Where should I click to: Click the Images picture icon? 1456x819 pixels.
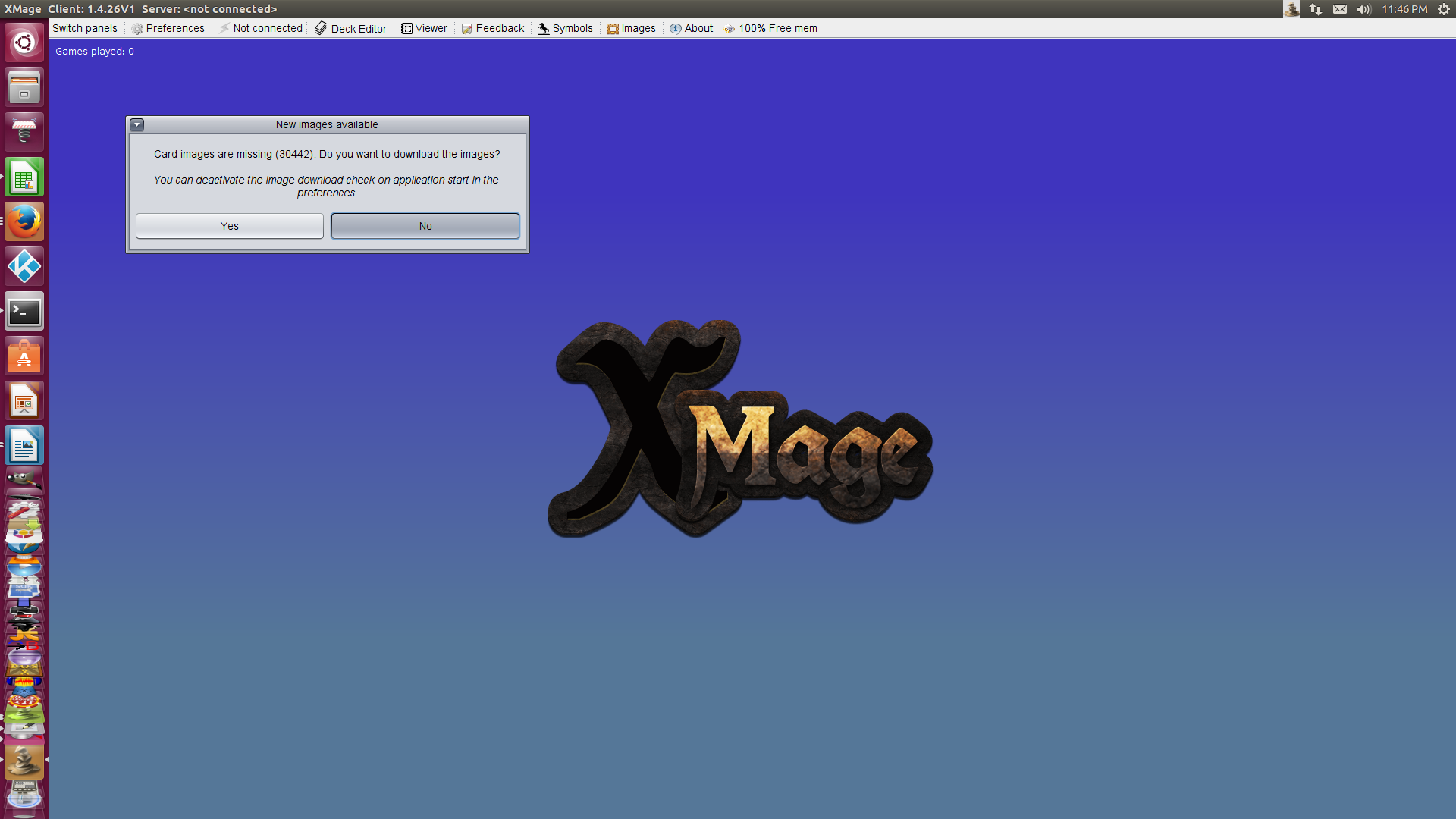[613, 29]
